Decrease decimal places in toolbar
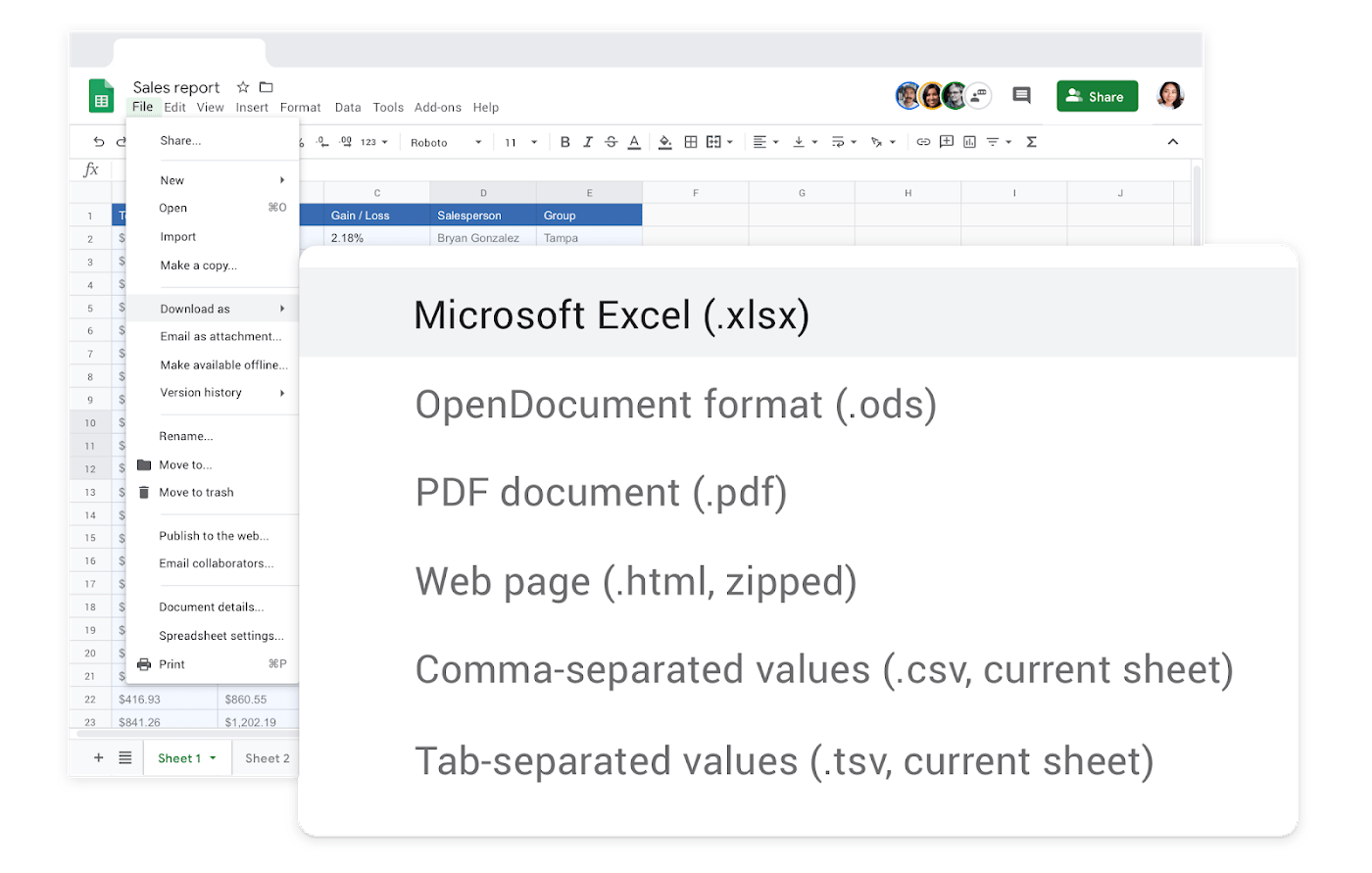Image resolution: width=1372 pixels, height=873 pixels. (x=322, y=142)
